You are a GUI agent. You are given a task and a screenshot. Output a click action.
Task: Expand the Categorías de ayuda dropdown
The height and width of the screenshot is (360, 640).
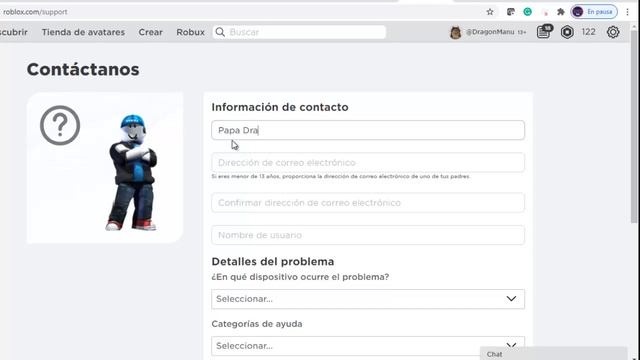pyautogui.click(x=368, y=346)
